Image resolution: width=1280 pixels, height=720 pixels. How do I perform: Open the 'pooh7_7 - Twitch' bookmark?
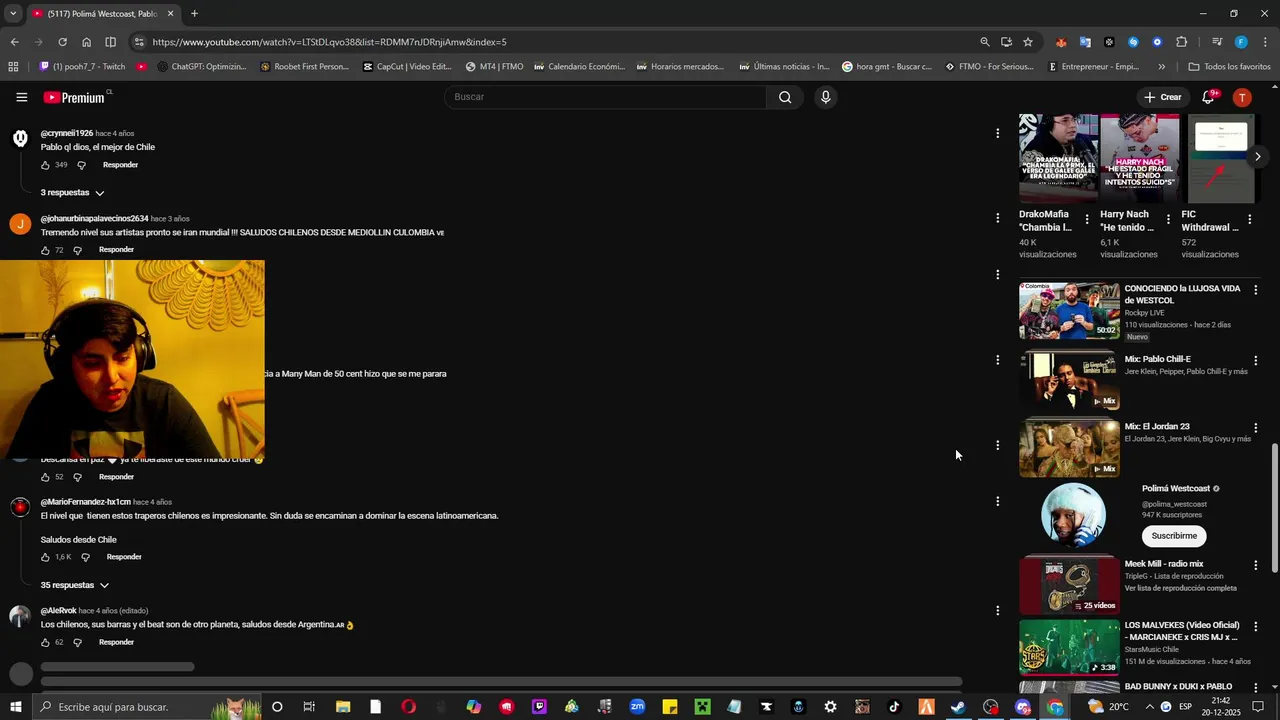82,67
